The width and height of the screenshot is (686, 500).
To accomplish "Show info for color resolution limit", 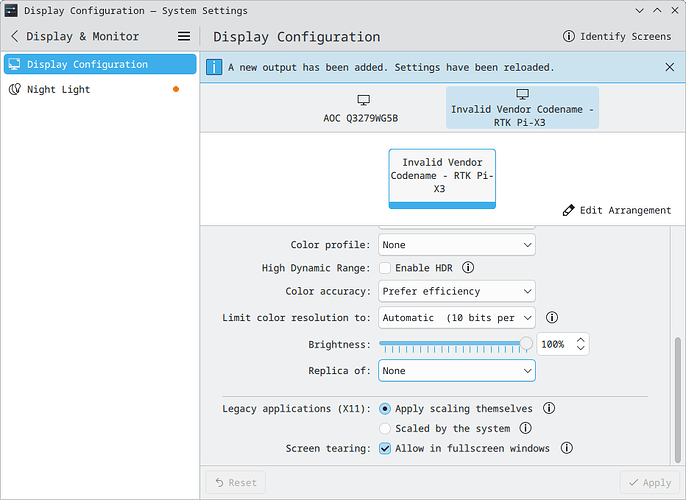I will [x=552, y=318].
